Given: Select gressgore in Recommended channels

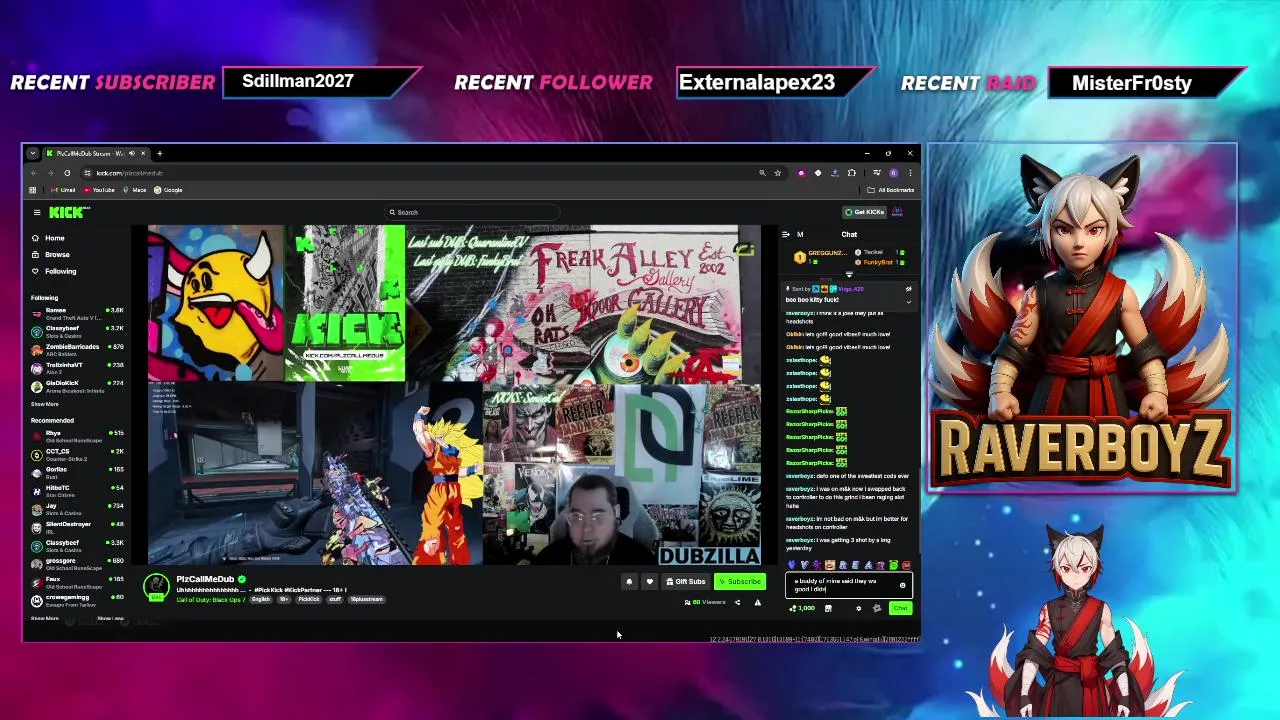Looking at the screenshot, I should coord(78,564).
